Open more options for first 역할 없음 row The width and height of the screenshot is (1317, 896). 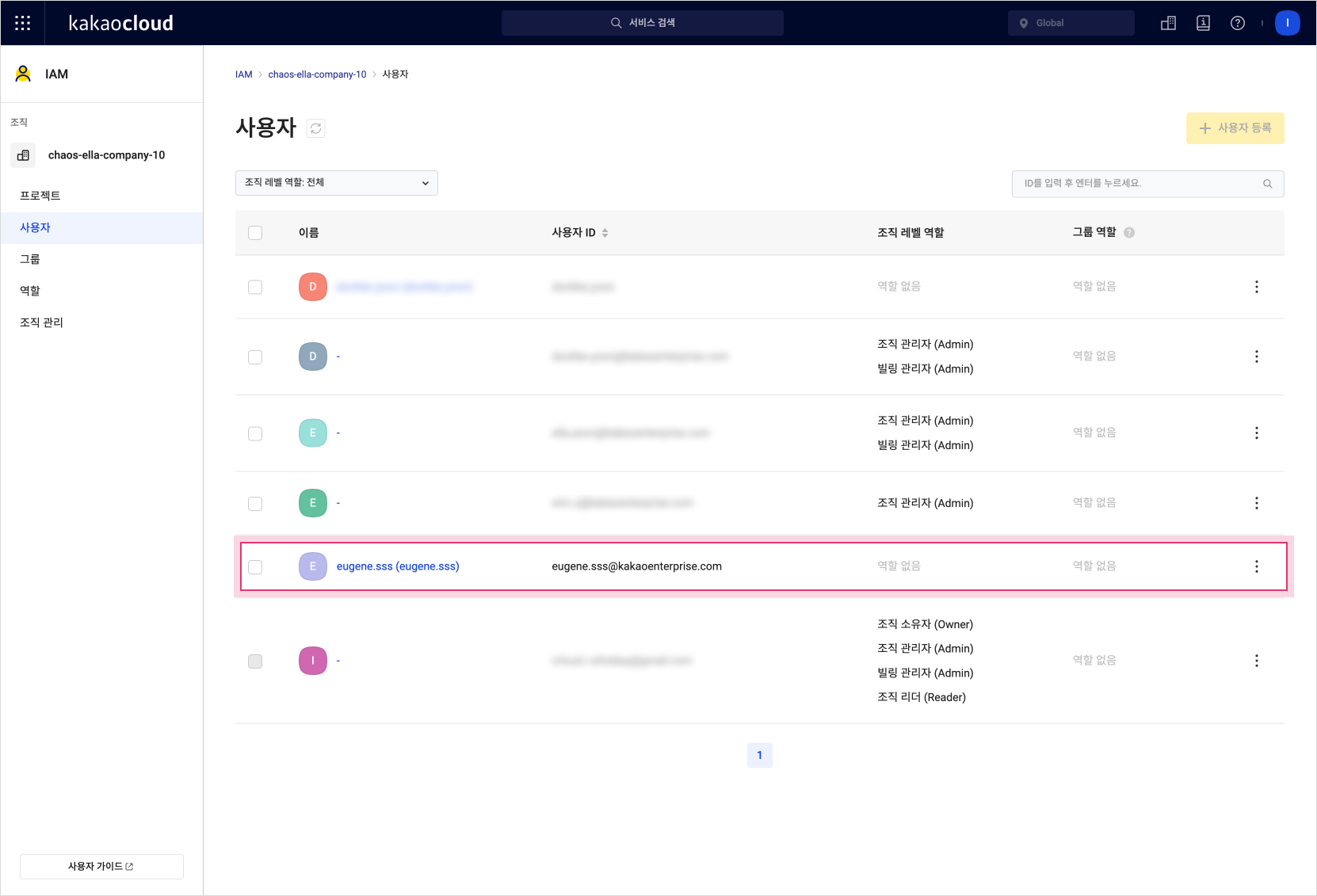tap(1257, 287)
